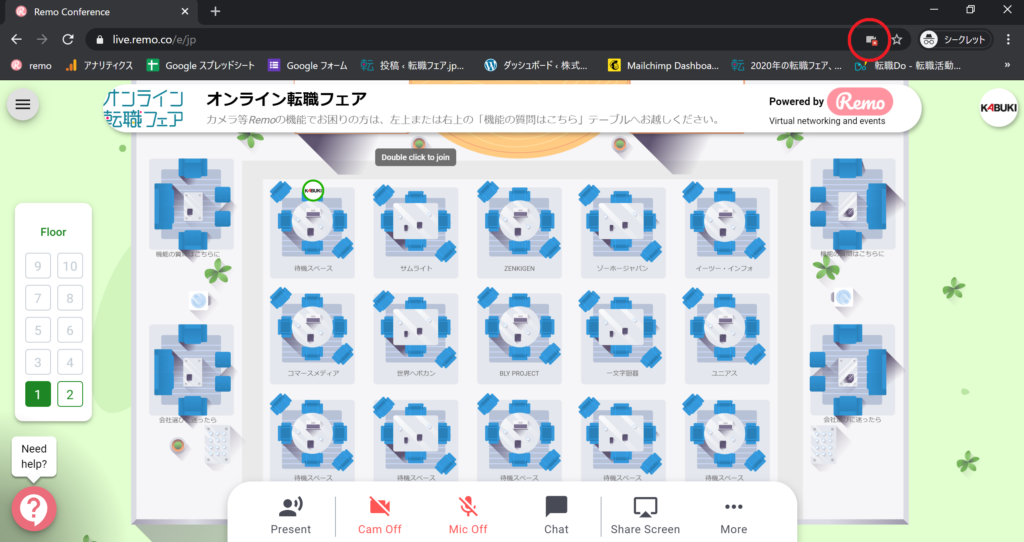The height and width of the screenshot is (542, 1024).
Task: Bookmark this page with the star icon
Action: [x=897, y=40]
